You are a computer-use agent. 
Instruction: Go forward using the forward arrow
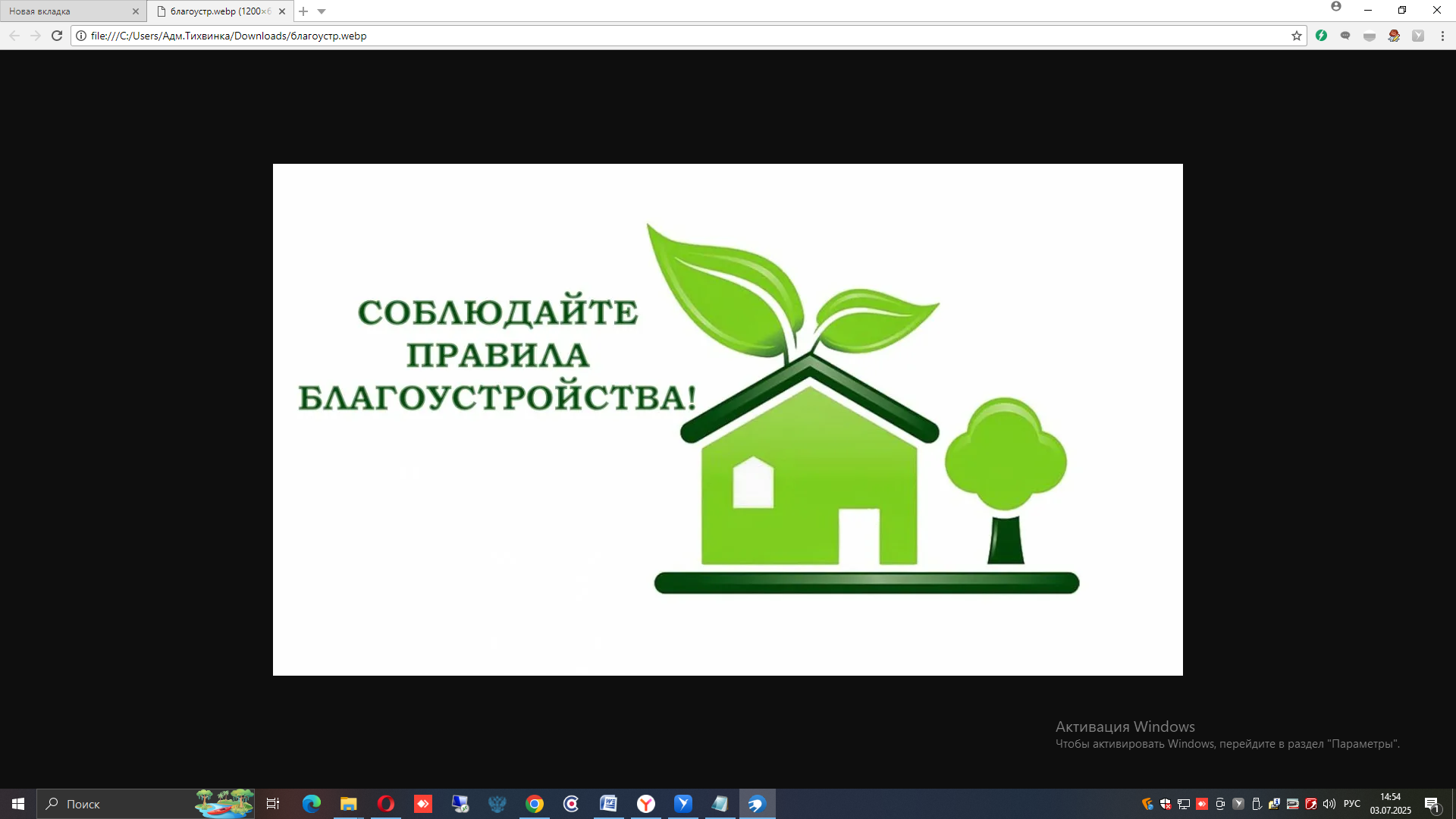(x=36, y=36)
